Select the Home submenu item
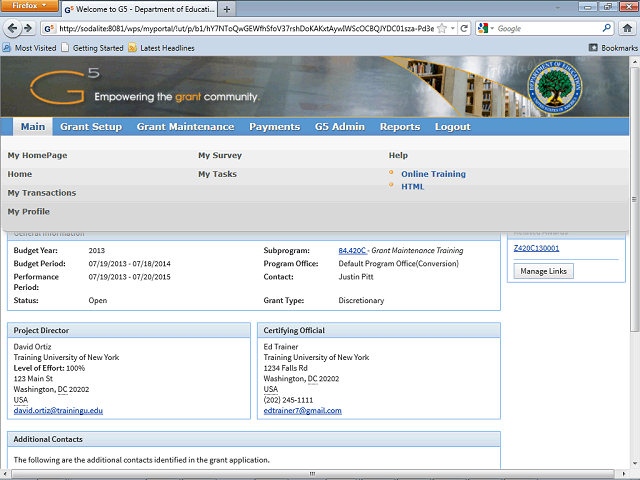The width and height of the screenshot is (640, 480). pyautogui.click(x=20, y=174)
